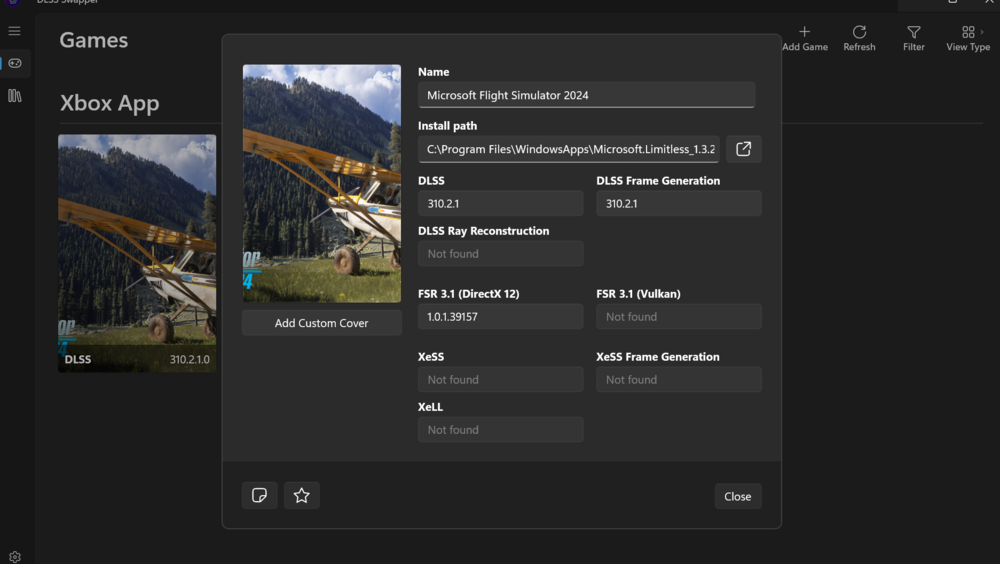The height and width of the screenshot is (564, 1000).
Task: Mark game as favourite with star
Action: [301, 496]
